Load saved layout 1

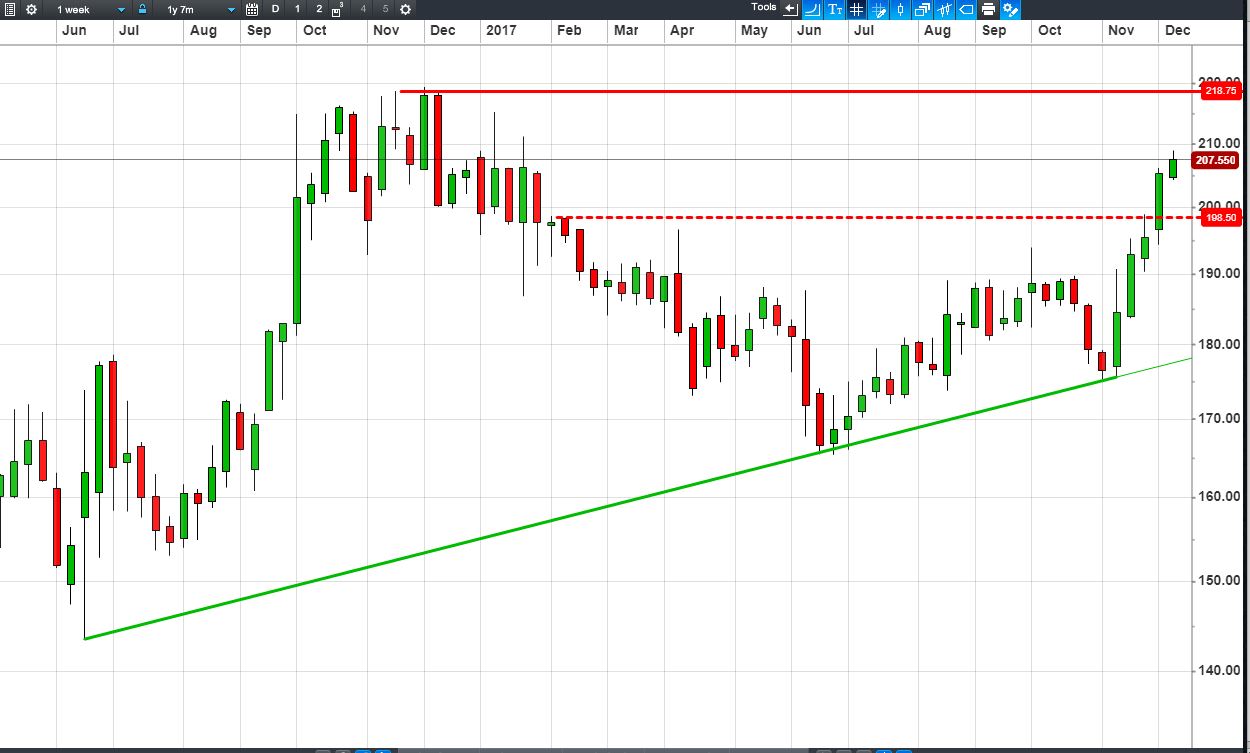[x=297, y=9]
